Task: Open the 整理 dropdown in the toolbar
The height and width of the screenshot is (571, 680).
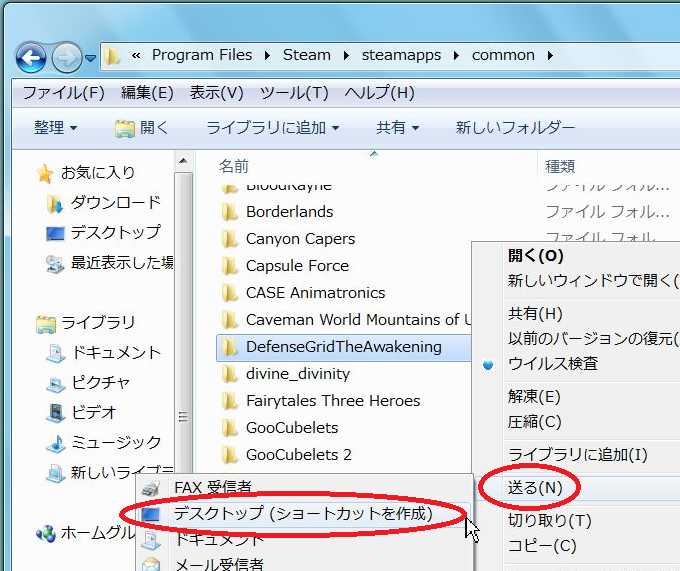Action: click(x=55, y=127)
